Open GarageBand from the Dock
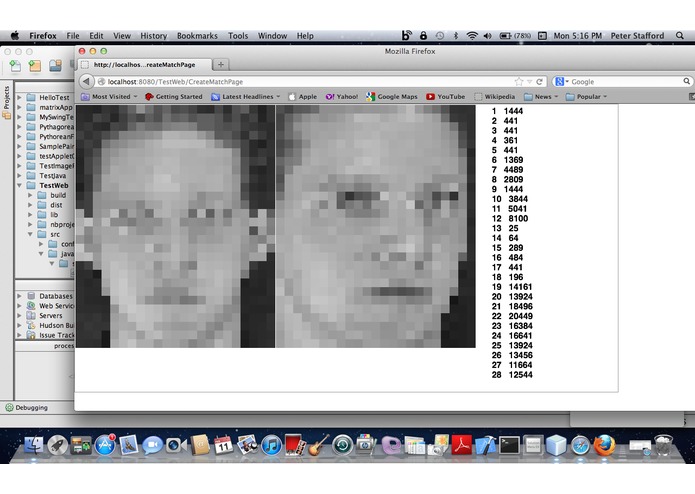This screenshot has height=494, width=695. tap(318, 445)
